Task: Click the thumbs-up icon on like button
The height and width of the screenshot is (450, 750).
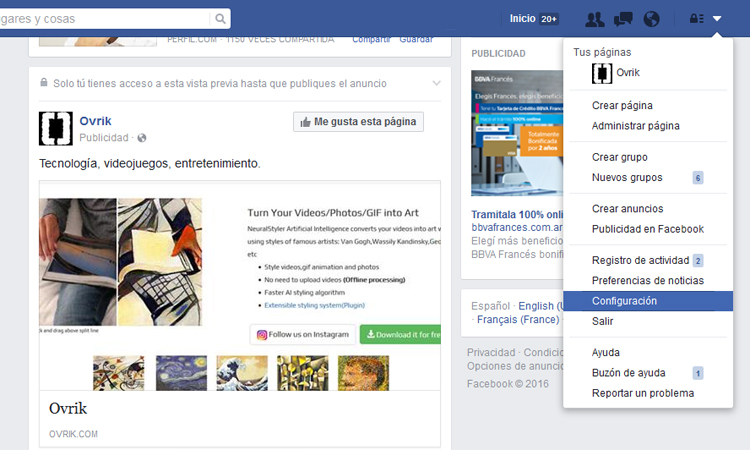Action: [305, 122]
